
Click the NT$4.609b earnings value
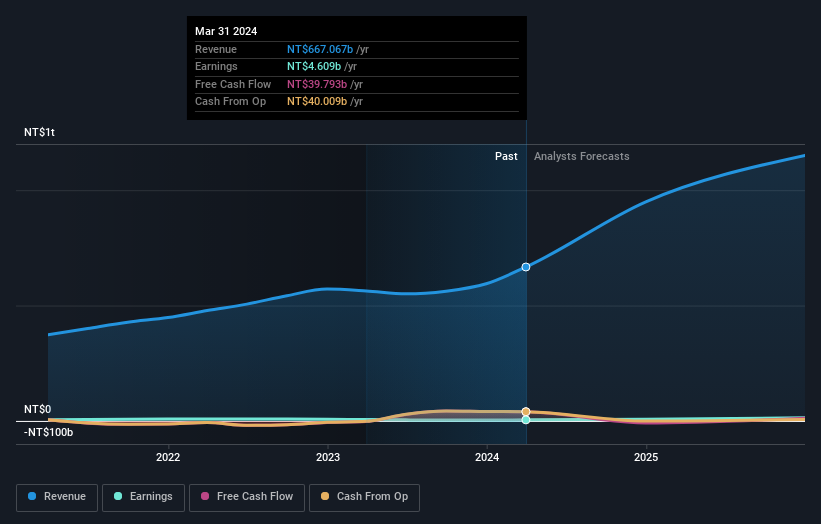(314, 66)
